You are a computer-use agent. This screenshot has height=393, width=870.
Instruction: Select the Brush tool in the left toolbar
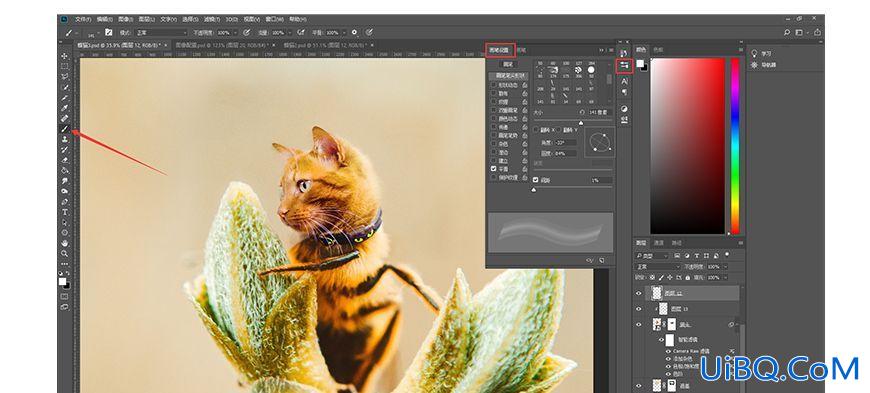pos(65,129)
